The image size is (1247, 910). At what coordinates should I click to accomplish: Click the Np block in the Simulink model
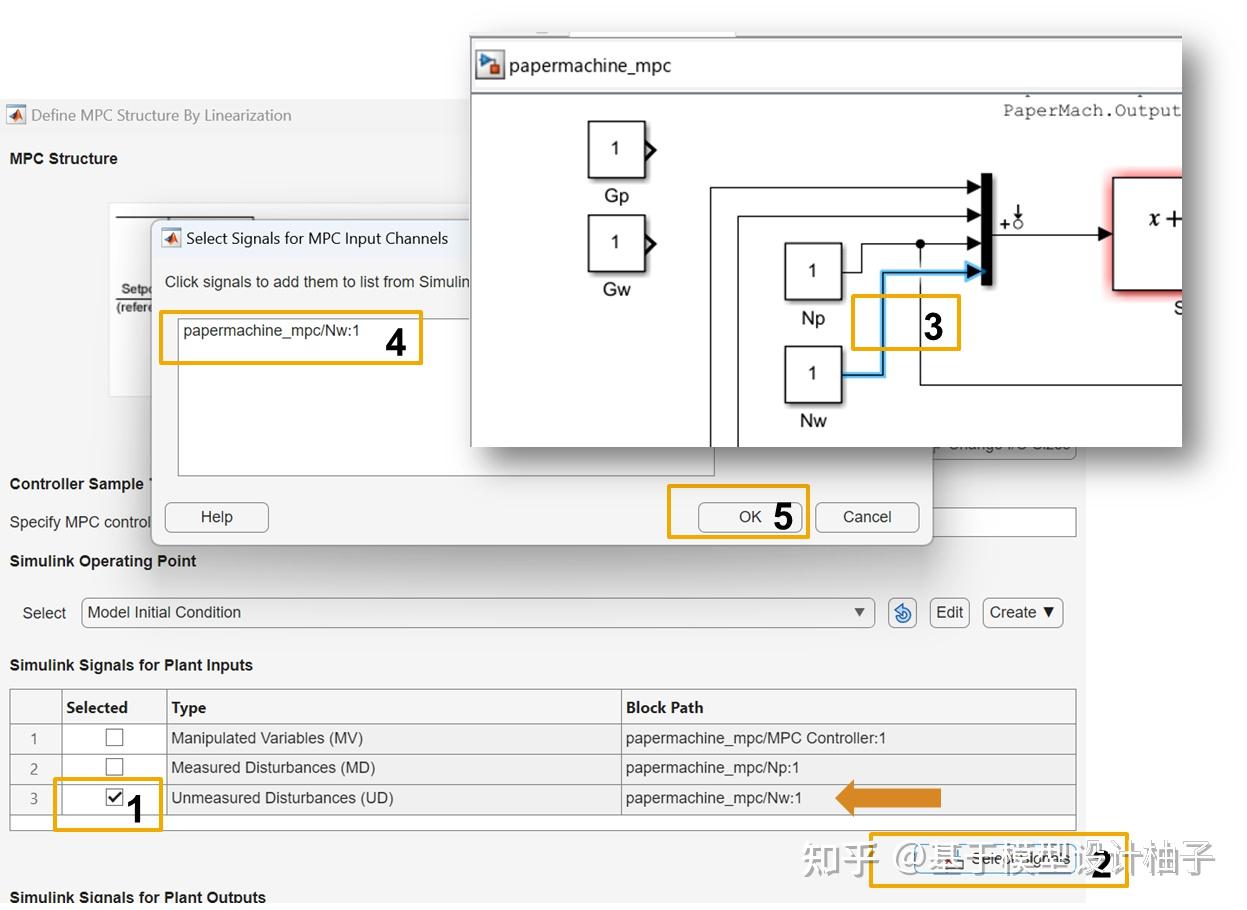pos(812,271)
